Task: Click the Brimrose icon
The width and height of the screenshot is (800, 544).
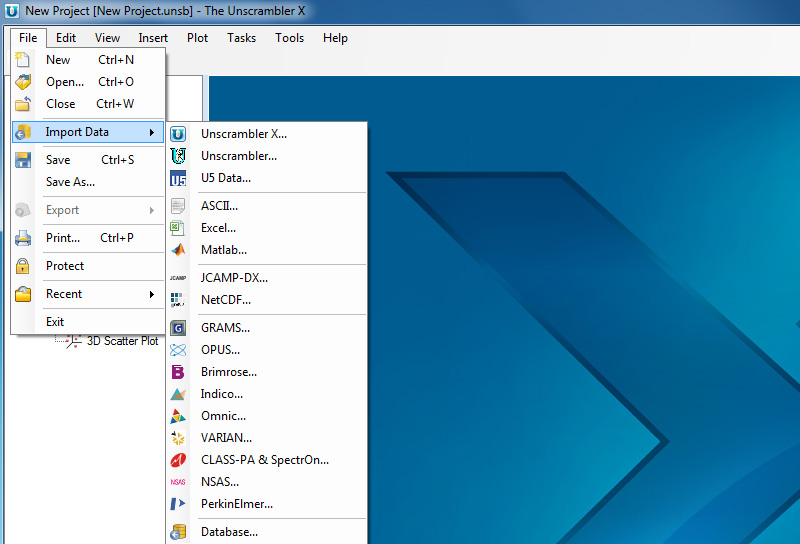Action: tap(178, 372)
